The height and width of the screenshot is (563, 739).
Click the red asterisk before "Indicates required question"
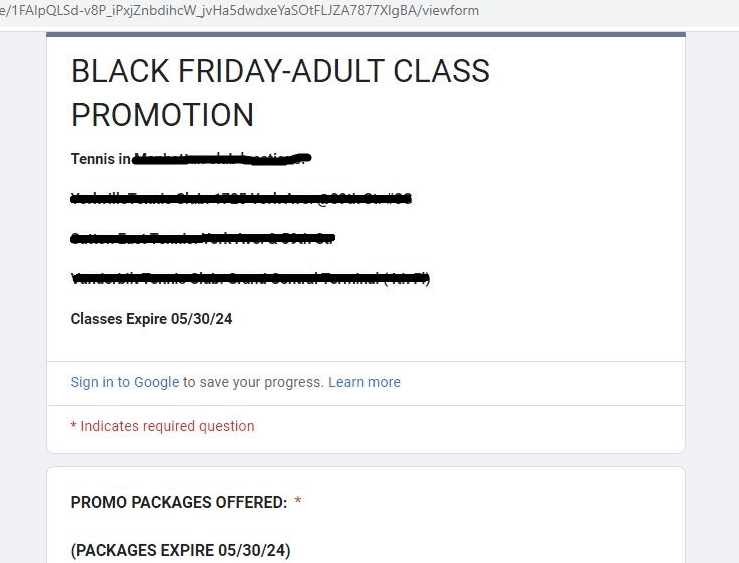point(73,426)
